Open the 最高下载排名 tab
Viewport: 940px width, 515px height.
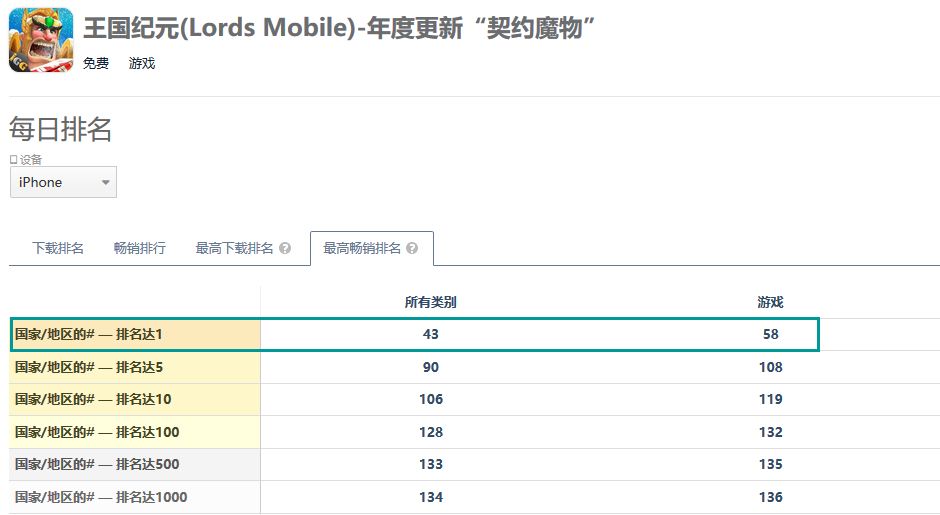[234, 249]
